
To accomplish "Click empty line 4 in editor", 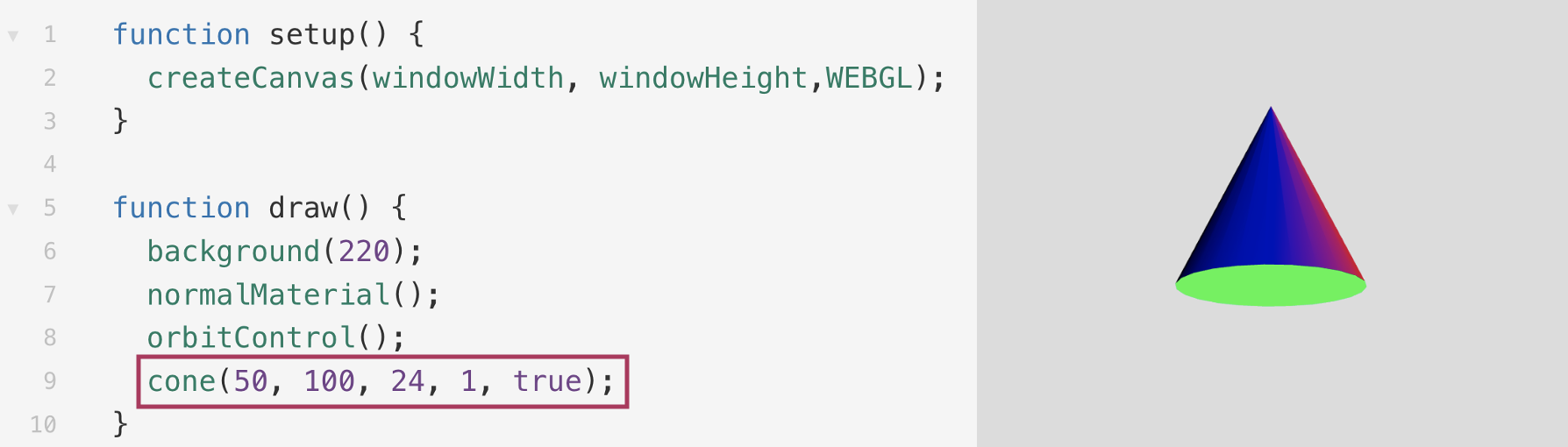I will pos(351,164).
